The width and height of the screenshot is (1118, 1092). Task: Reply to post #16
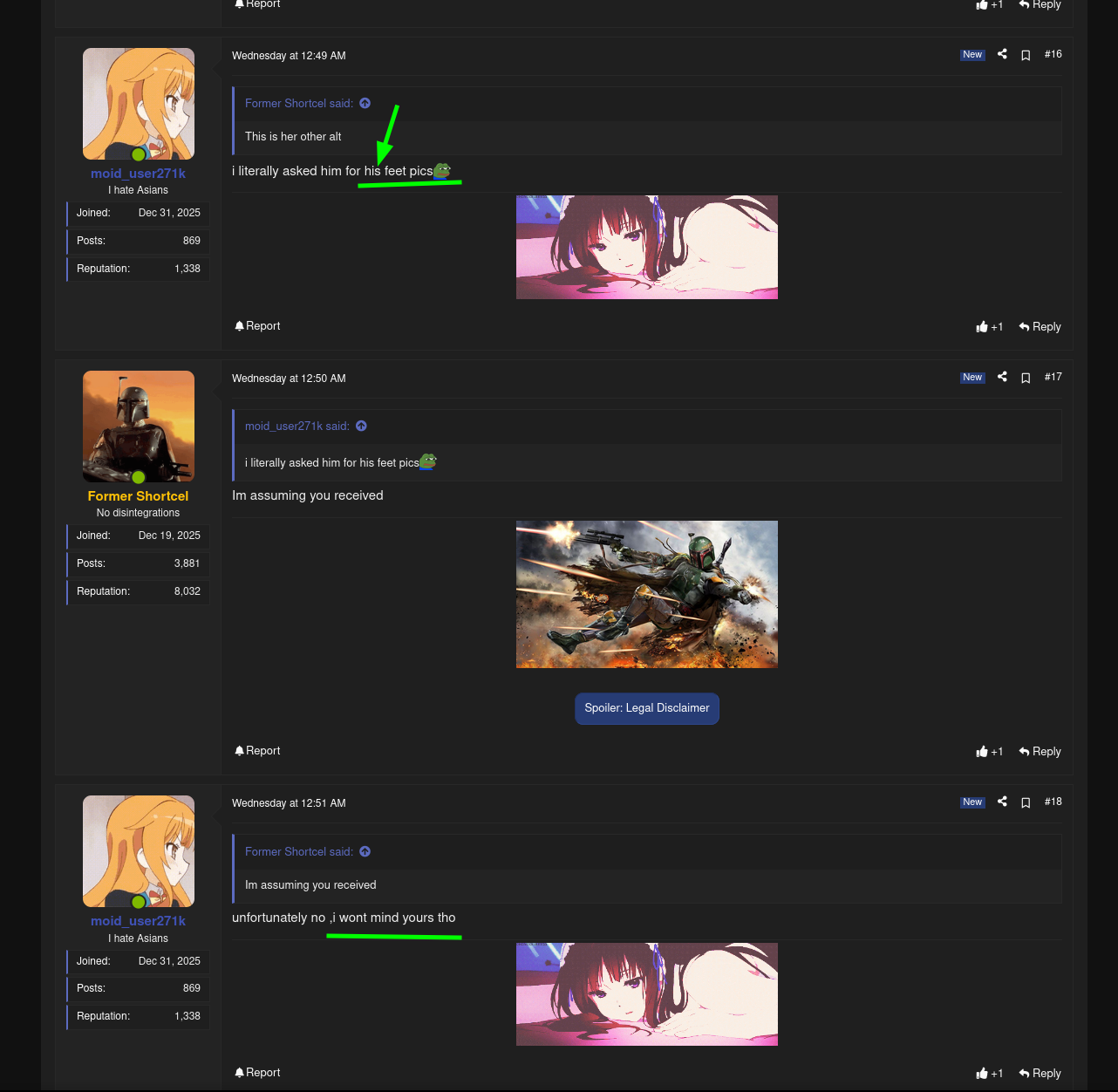click(1040, 327)
